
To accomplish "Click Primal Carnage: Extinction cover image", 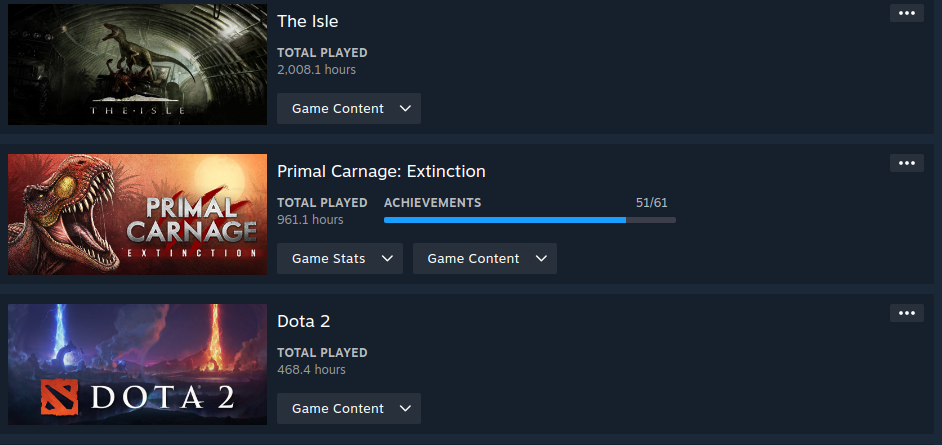I will [137, 214].
